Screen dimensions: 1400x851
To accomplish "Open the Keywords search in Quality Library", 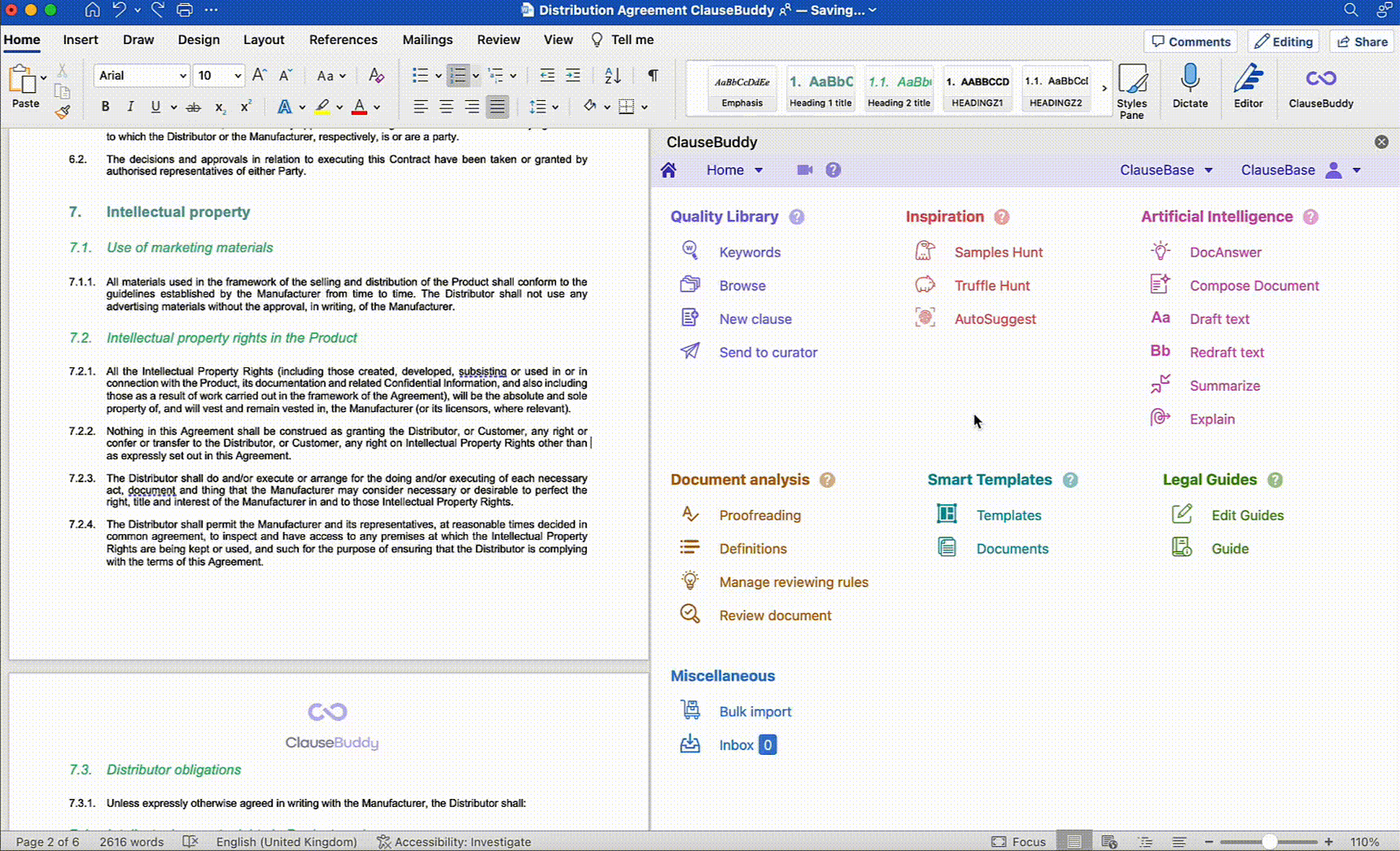I will (750, 252).
